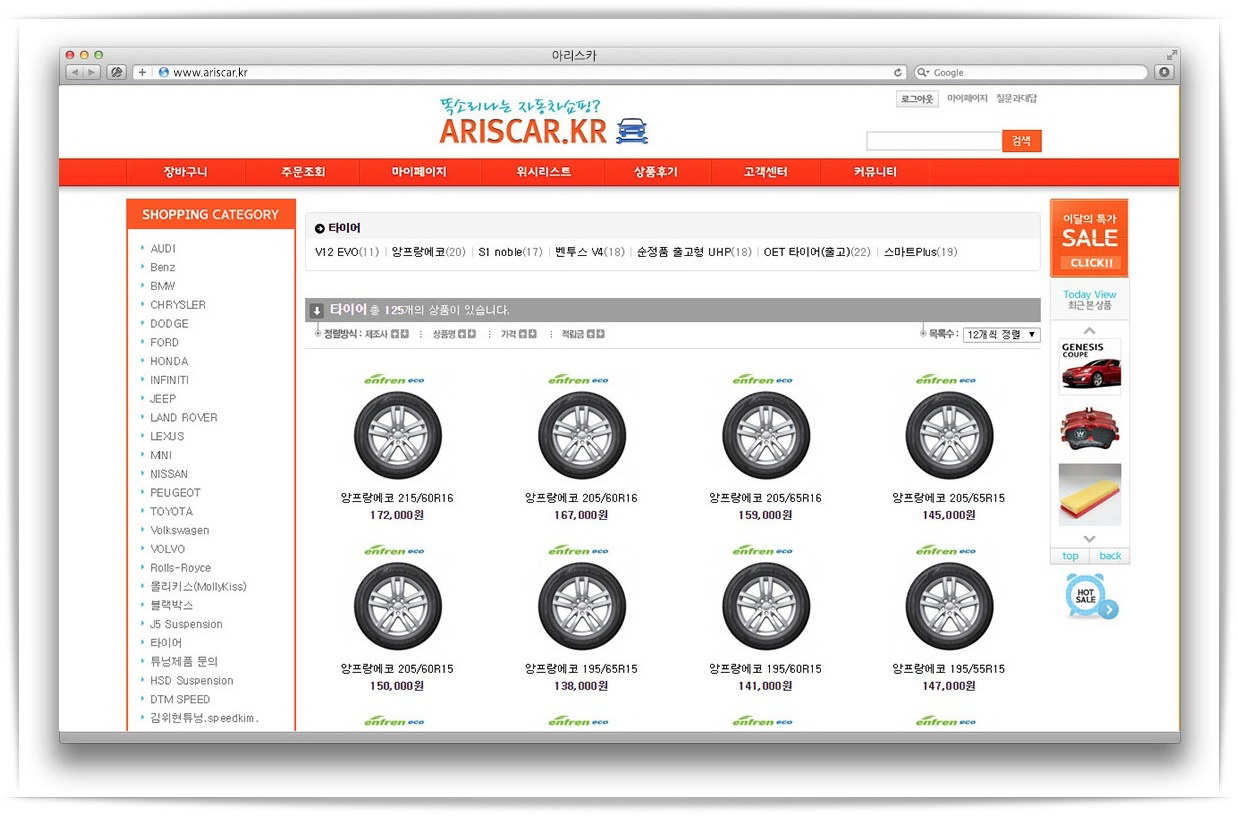Image resolution: width=1238 pixels, height=816 pixels.
Task: Click Safari's forward arrow button
Action: 92,72
